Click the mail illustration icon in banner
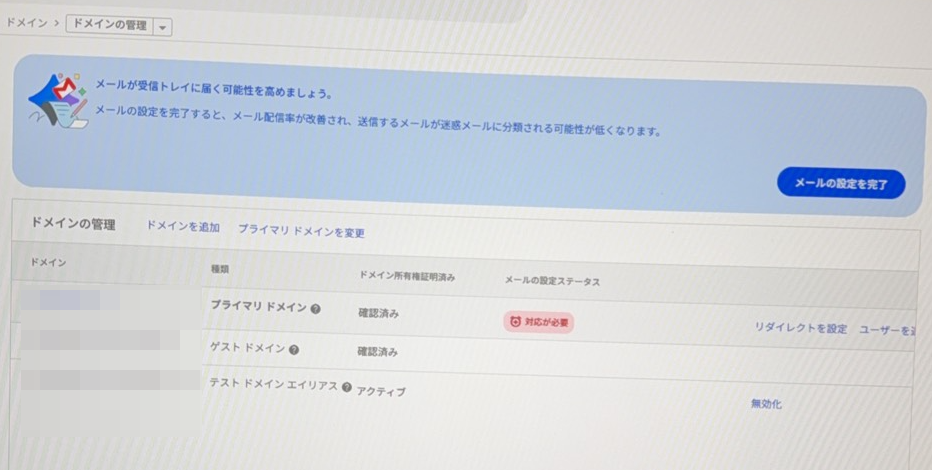The image size is (932, 470). (58, 100)
